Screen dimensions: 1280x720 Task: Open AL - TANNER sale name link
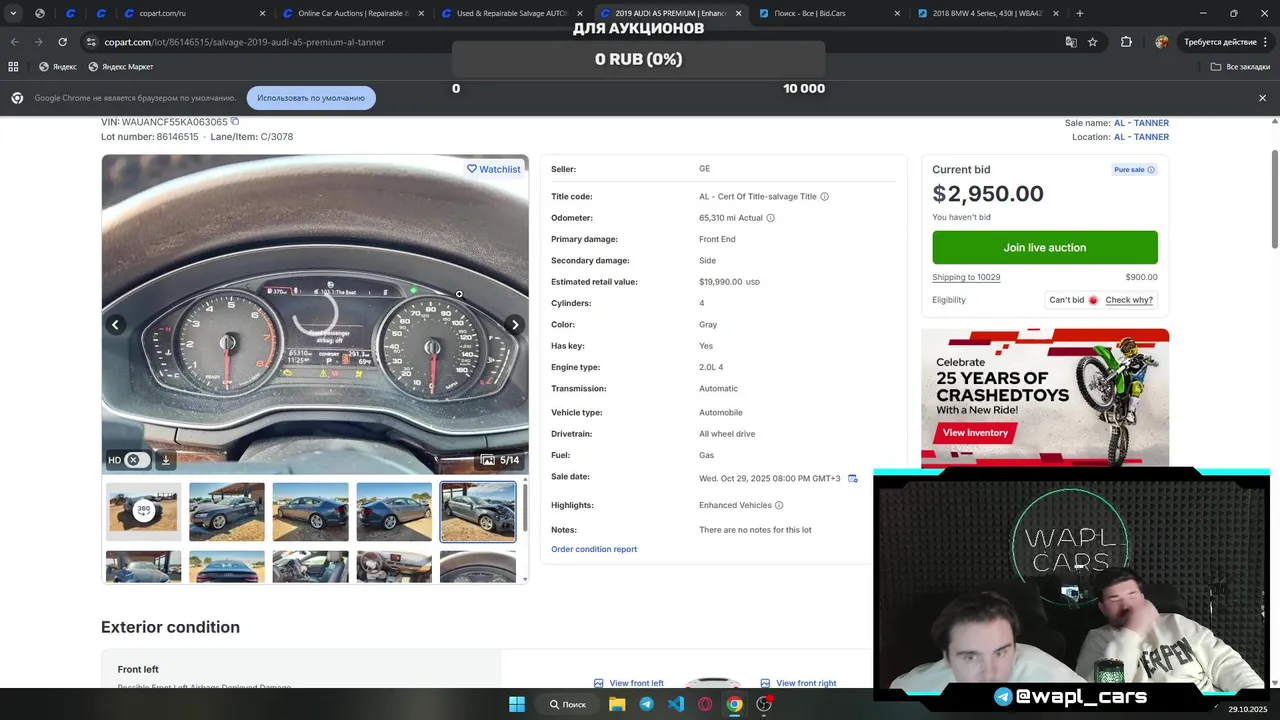point(1141,123)
